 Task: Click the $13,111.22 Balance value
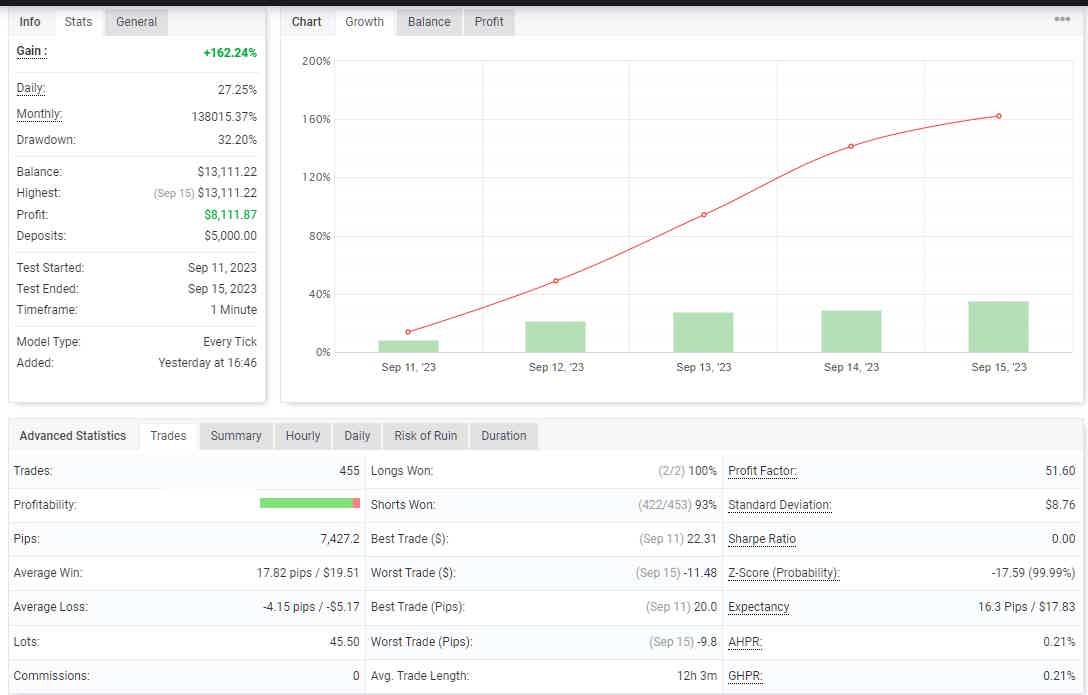227,172
